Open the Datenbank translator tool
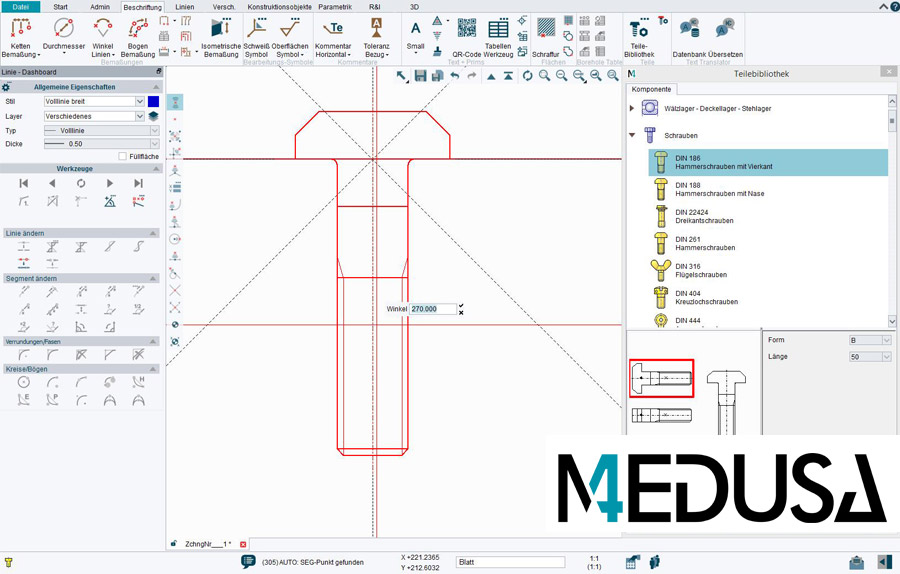Viewport: 900px width, 574px height. [x=689, y=37]
